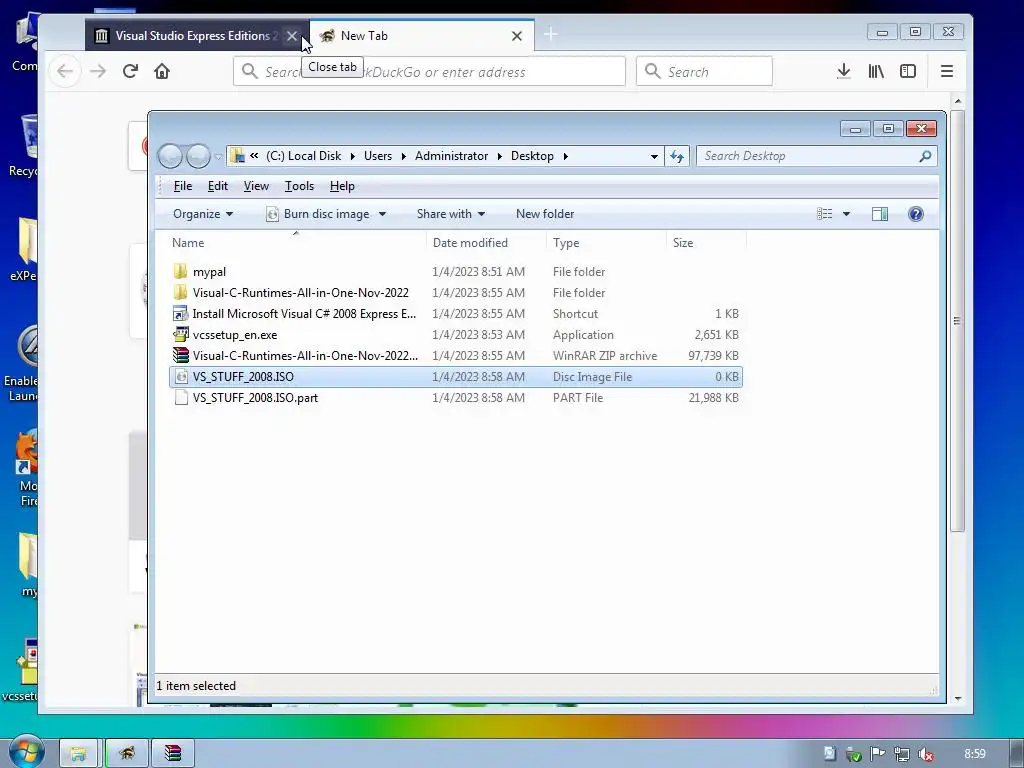Open the Help menu
The image size is (1024, 768).
[x=342, y=186]
